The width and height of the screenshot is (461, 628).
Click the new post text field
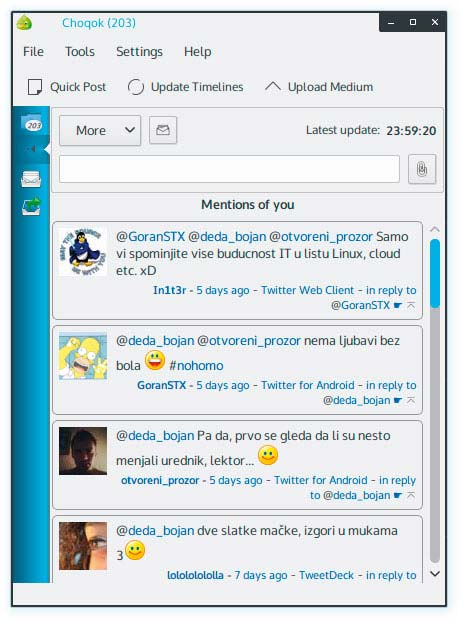[x=229, y=169]
